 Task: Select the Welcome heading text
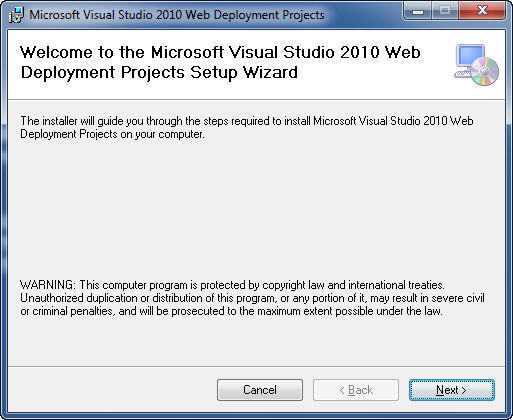pyautogui.click(x=220, y=62)
